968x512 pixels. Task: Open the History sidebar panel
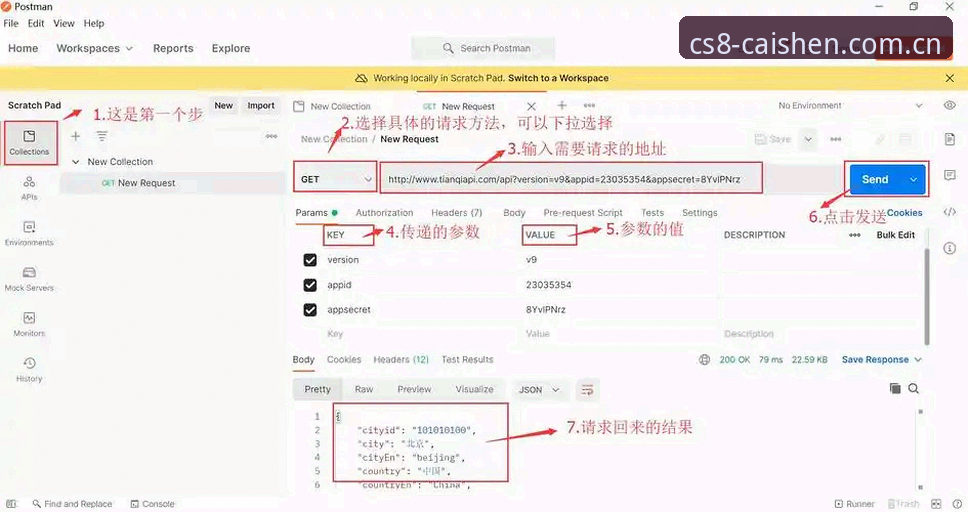(29, 369)
